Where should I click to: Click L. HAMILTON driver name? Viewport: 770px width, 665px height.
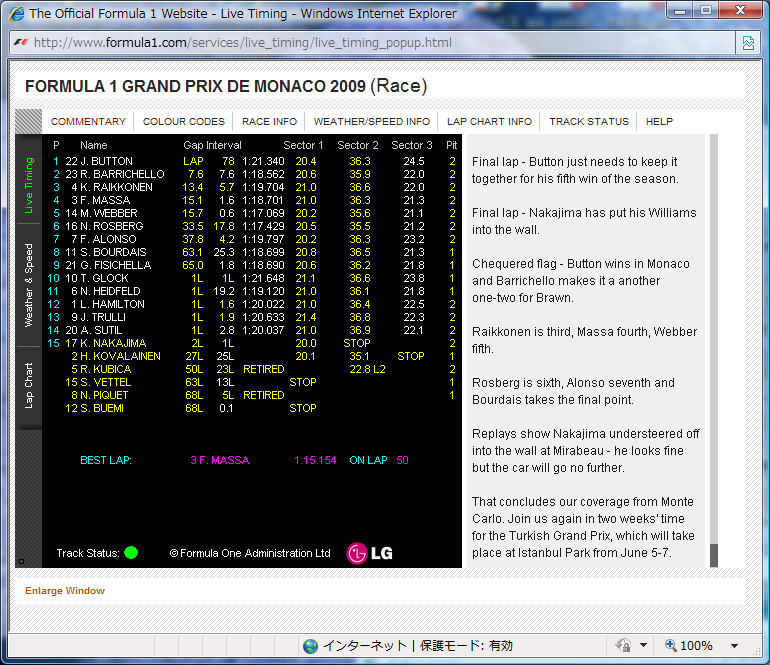[x=112, y=304]
